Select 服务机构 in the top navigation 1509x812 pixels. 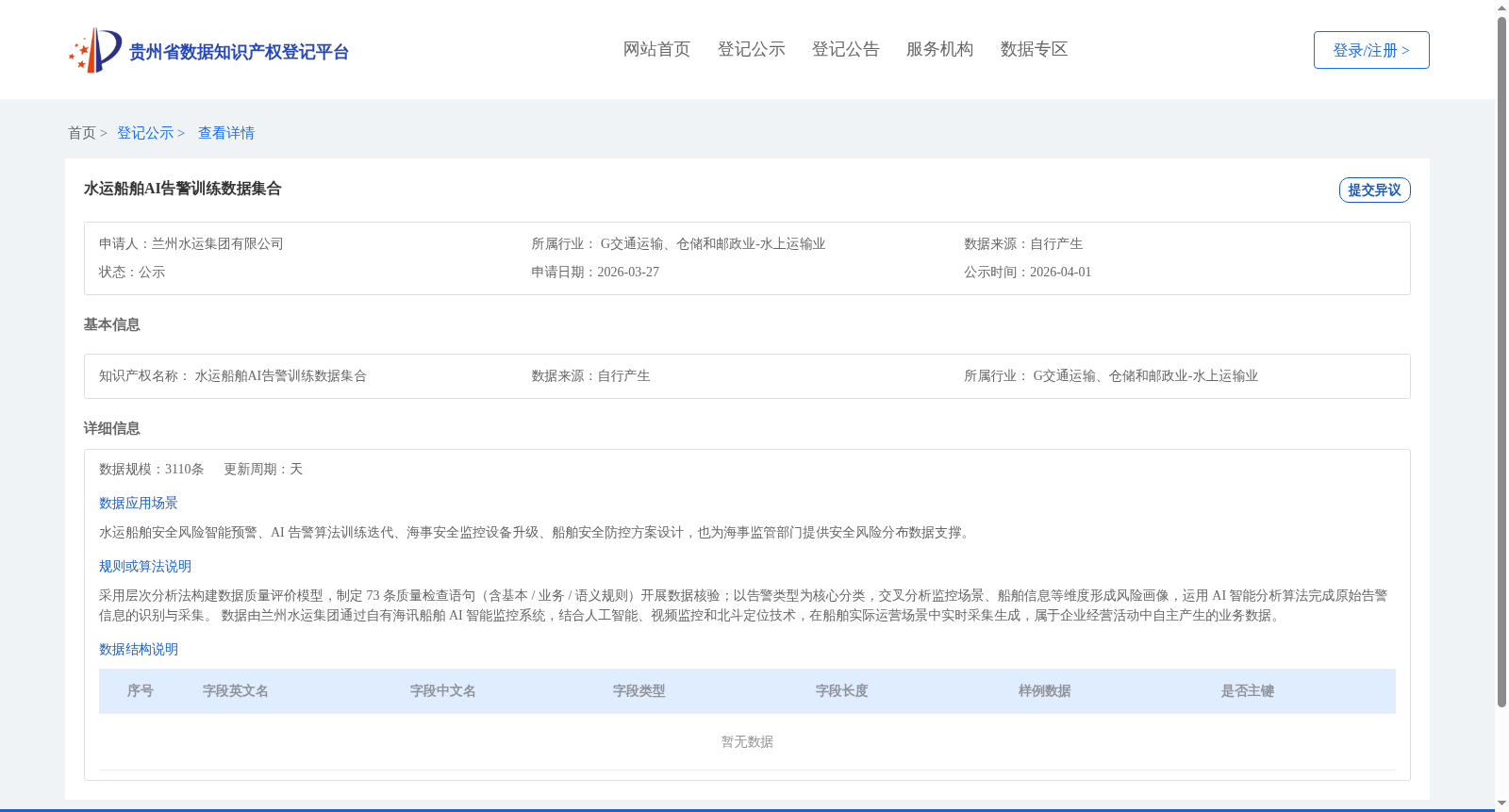click(939, 49)
